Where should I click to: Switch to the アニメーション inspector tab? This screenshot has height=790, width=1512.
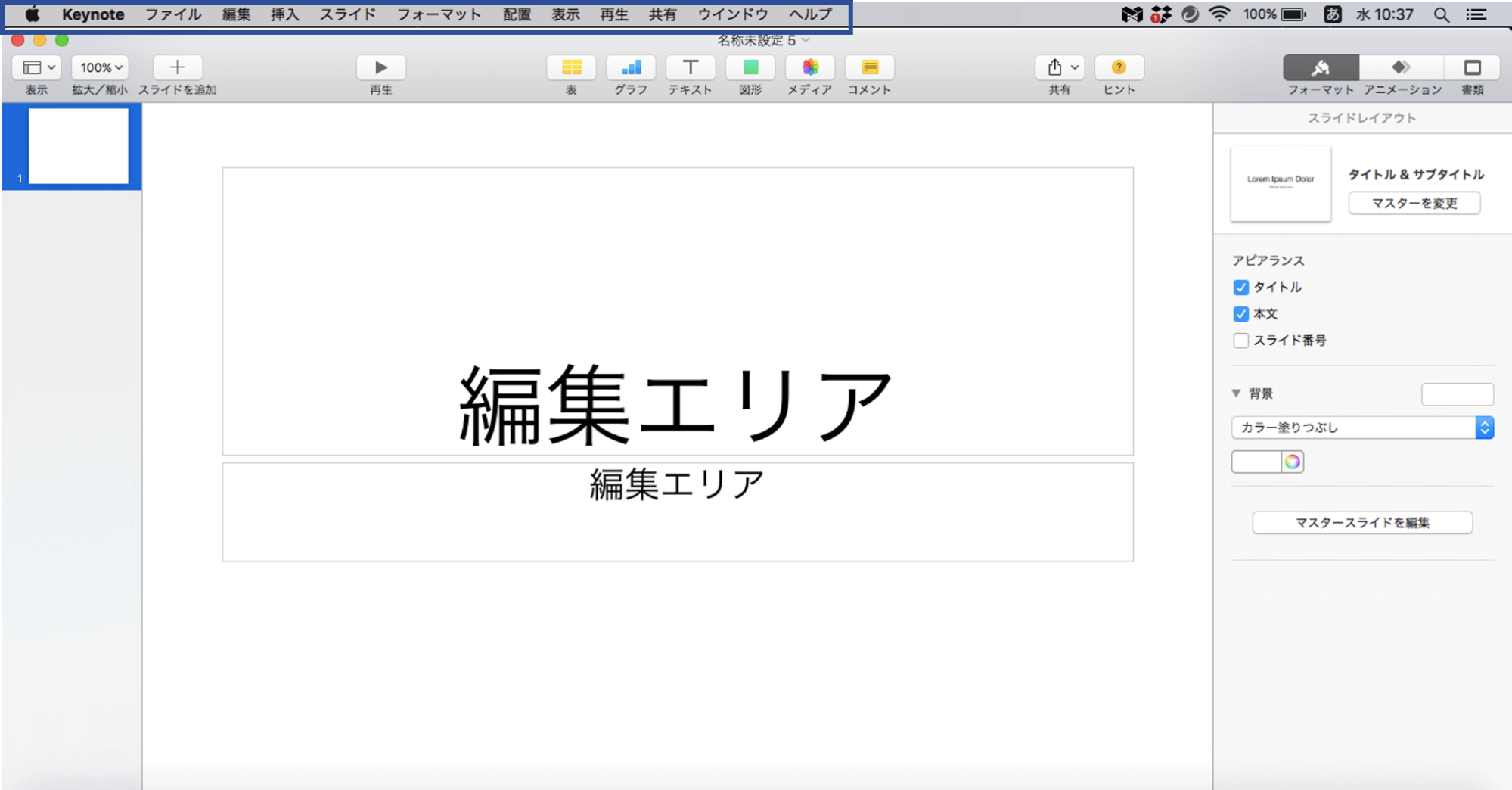point(1401,67)
